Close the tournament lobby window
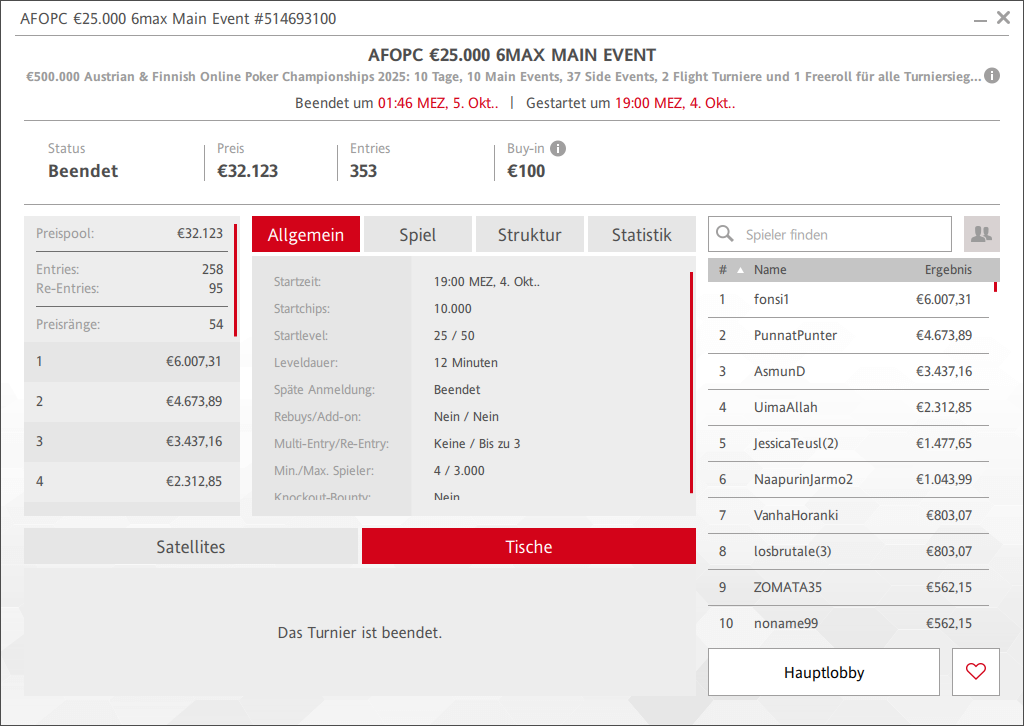 click(1003, 17)
